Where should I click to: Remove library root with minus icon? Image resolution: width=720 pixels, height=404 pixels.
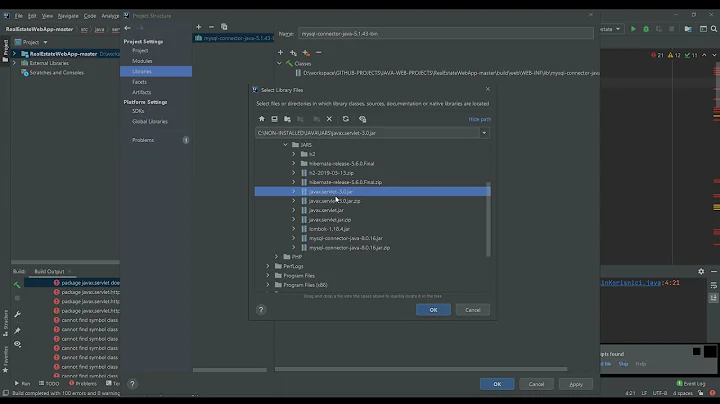[319, 53]
